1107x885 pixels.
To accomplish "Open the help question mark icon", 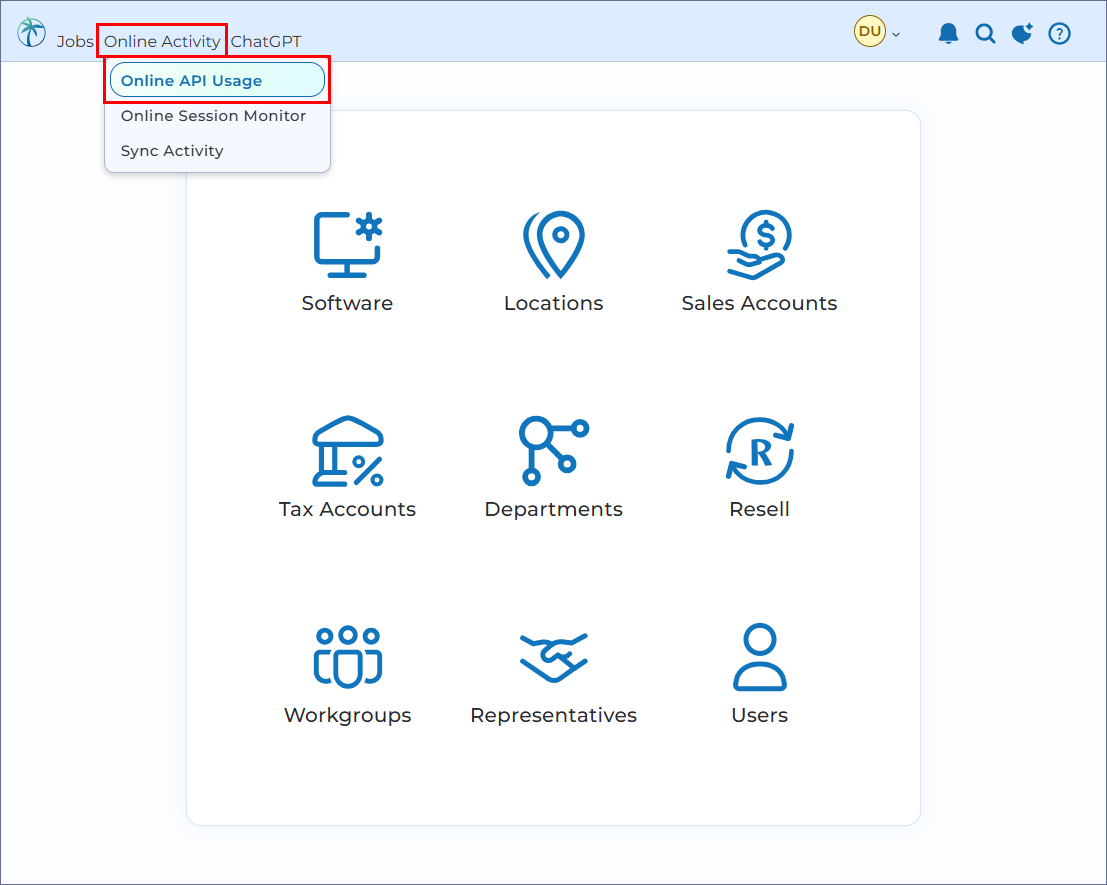I will tap(1059, 33).
